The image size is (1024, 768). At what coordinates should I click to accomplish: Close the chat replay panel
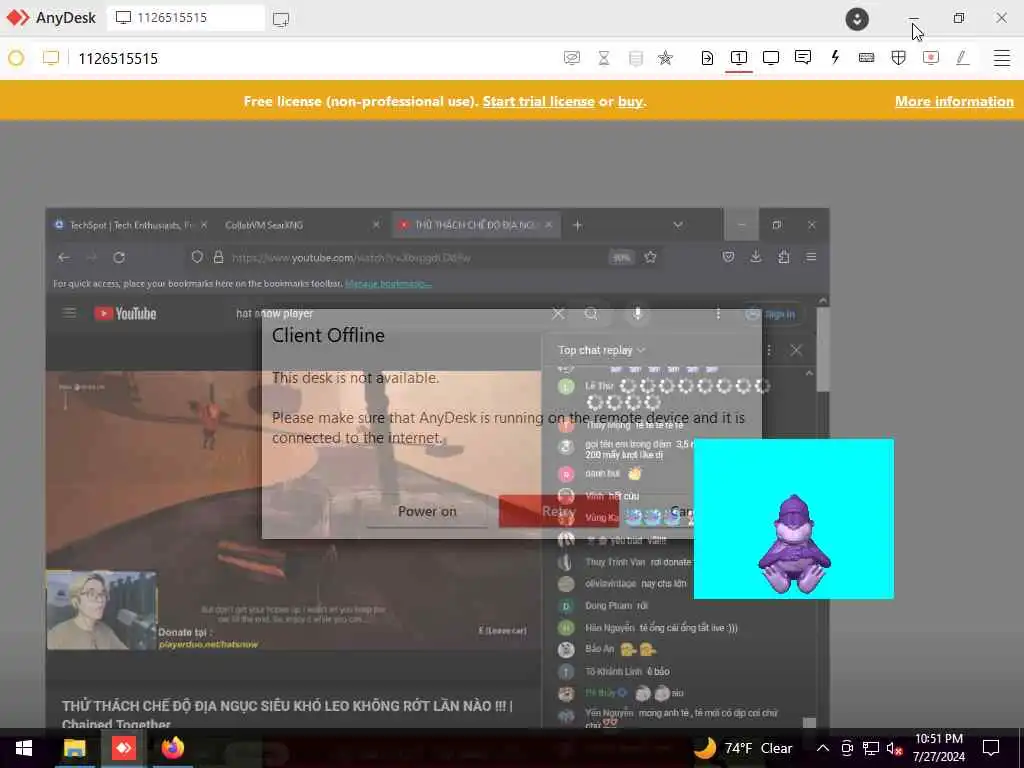point(796,350)
